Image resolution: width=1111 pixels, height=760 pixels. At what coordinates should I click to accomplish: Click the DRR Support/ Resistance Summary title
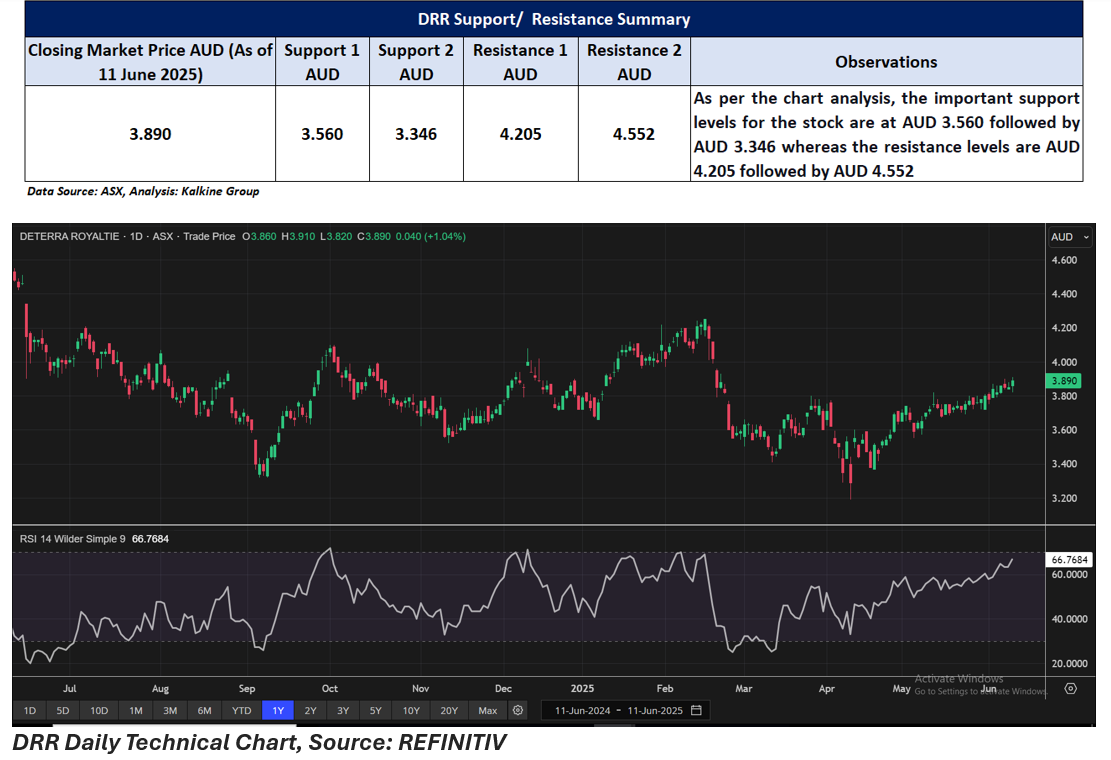(x=553, y=19)
